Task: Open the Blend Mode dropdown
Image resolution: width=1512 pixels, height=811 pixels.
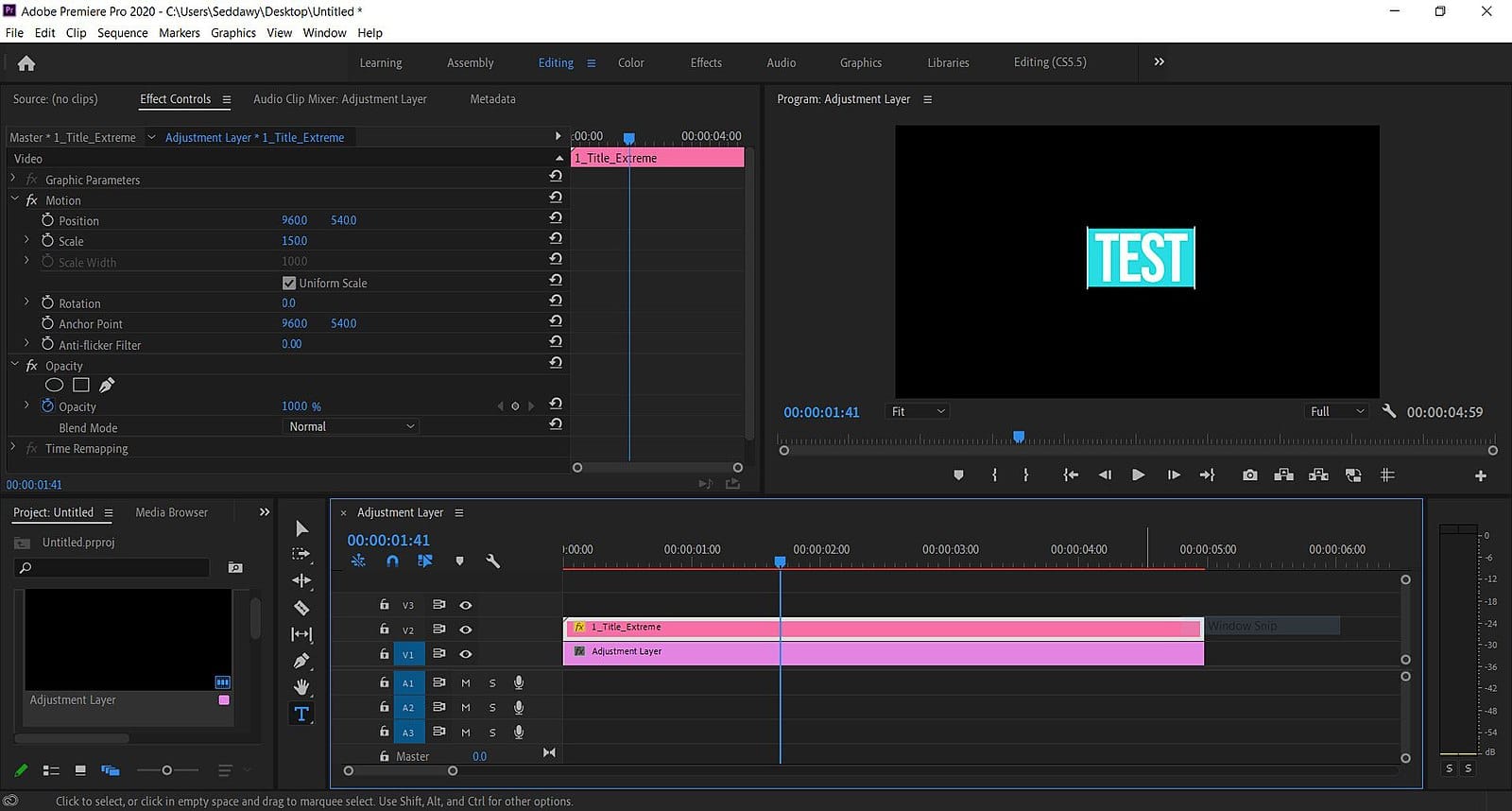Action: point(351,427)
